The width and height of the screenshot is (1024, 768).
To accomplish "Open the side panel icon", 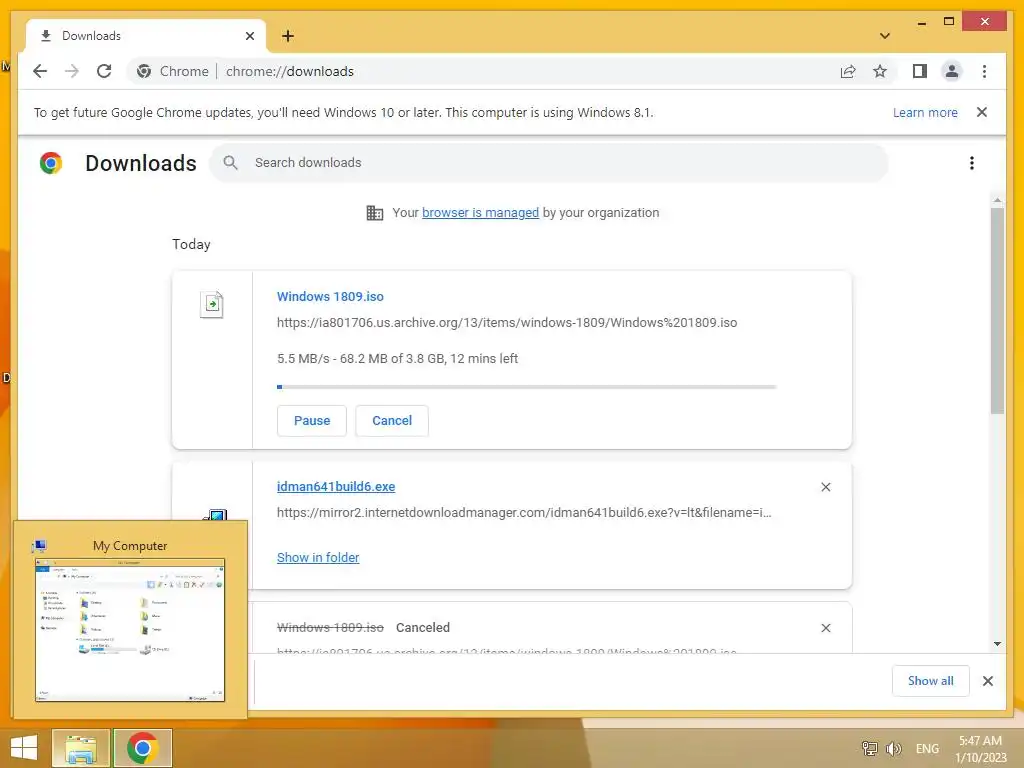I will [920, 71].
